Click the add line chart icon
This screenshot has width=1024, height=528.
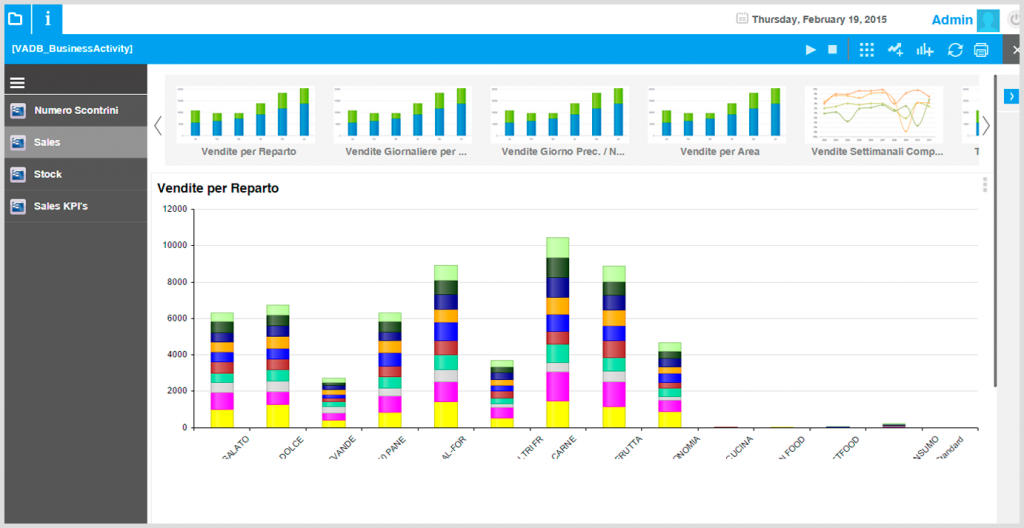[x=895, y=50]
